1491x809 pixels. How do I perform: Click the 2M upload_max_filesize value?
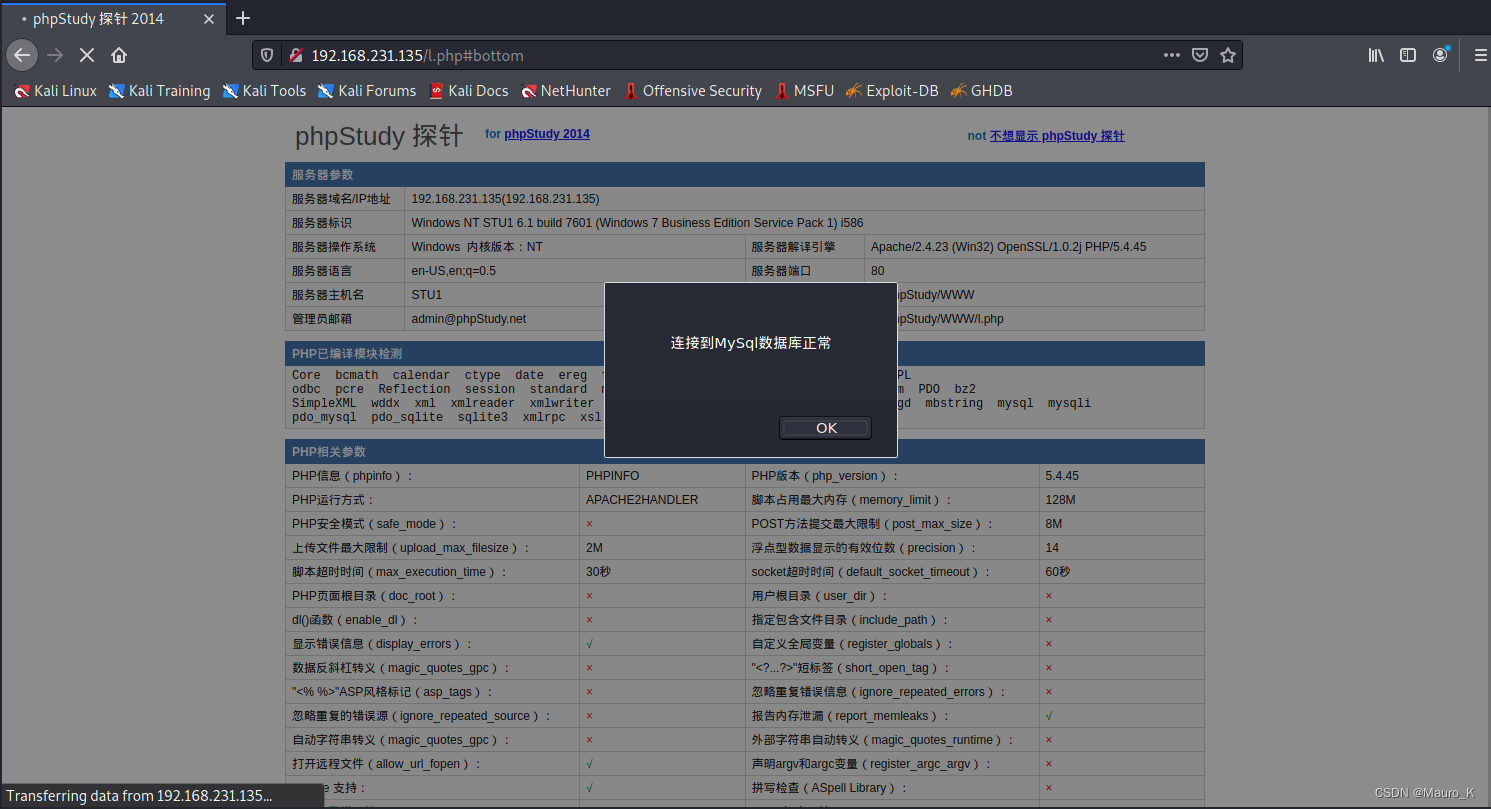[x=594, y=548]
